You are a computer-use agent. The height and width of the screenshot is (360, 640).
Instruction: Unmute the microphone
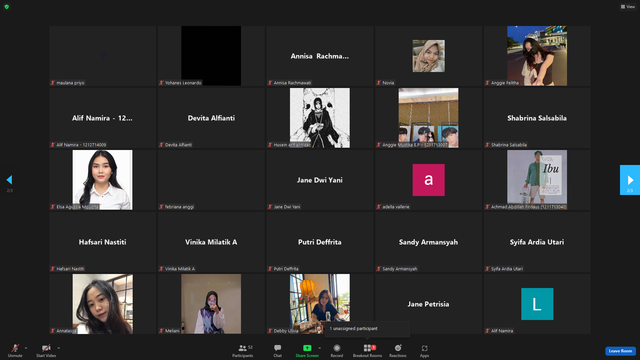pyautogui.click(x=15, y=350)
